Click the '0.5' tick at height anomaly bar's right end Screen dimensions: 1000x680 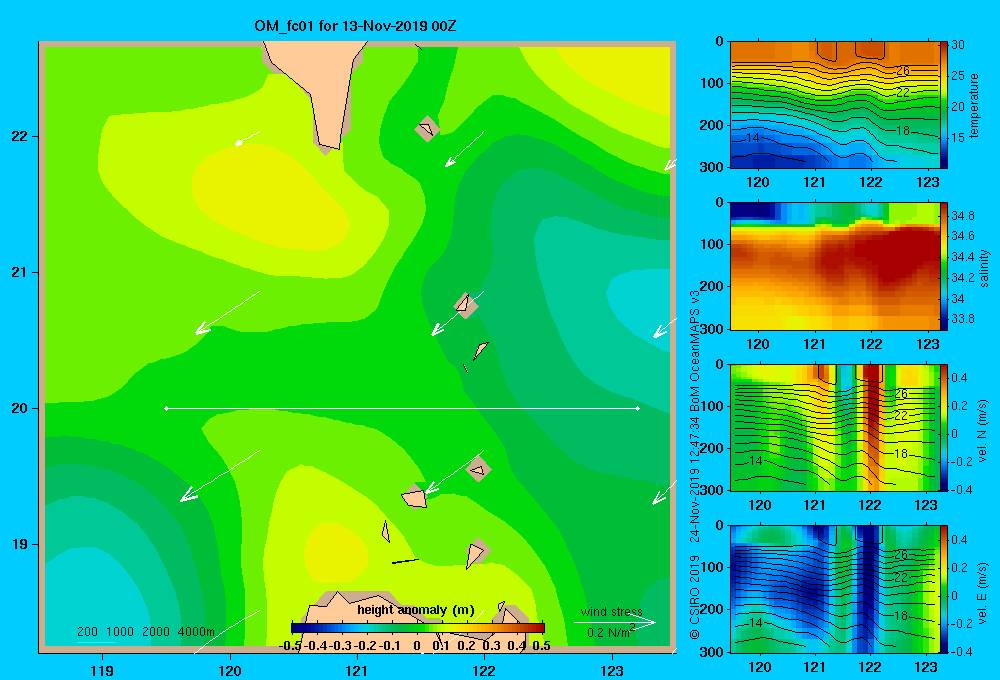click(x=541, y=646)
